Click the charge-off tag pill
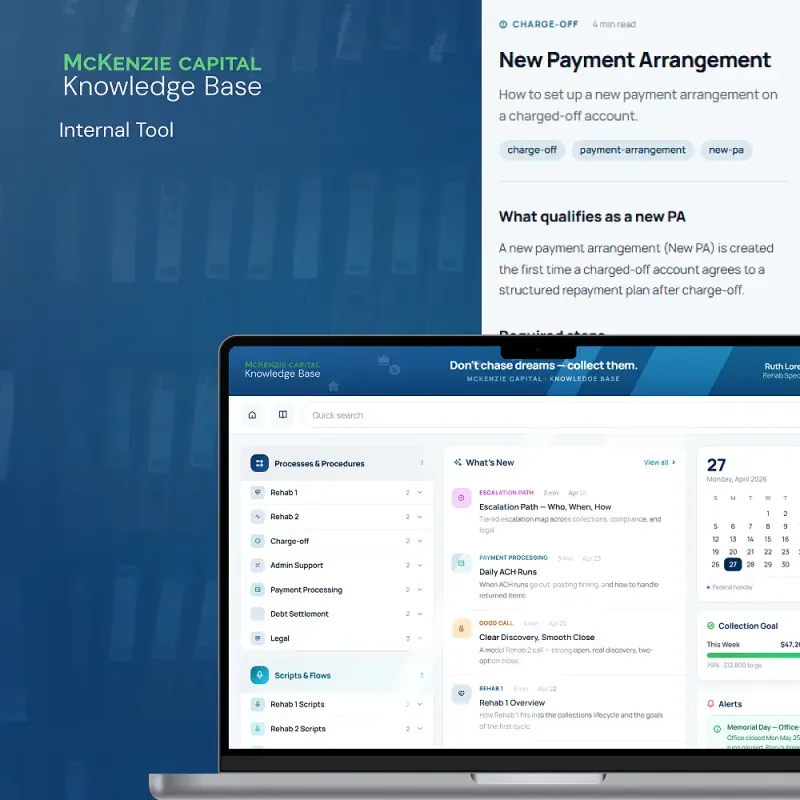 pos(532,150)
